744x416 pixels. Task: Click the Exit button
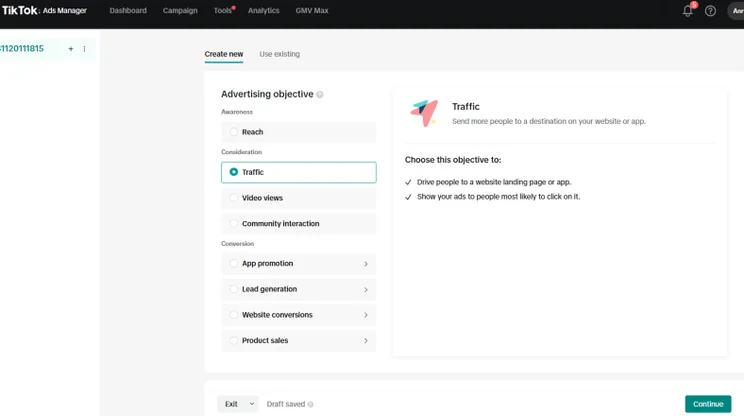231,404
